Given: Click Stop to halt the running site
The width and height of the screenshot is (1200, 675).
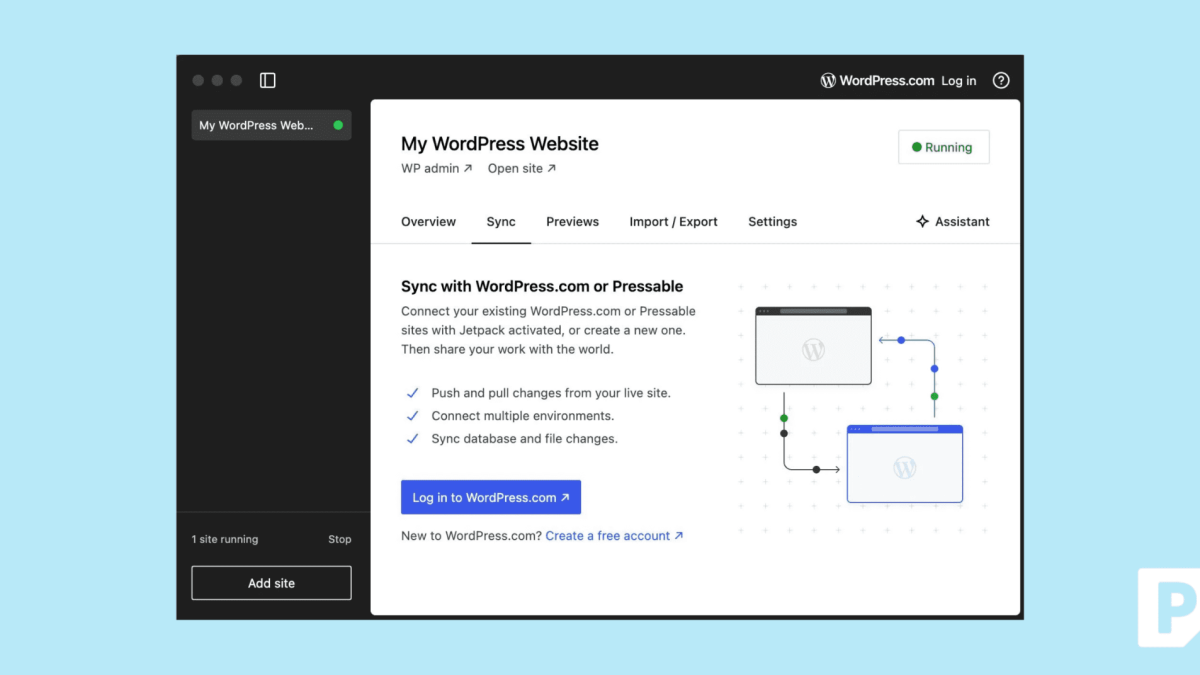Looking at the screenshot, I should pyautogui.click(x=339, y=539).
